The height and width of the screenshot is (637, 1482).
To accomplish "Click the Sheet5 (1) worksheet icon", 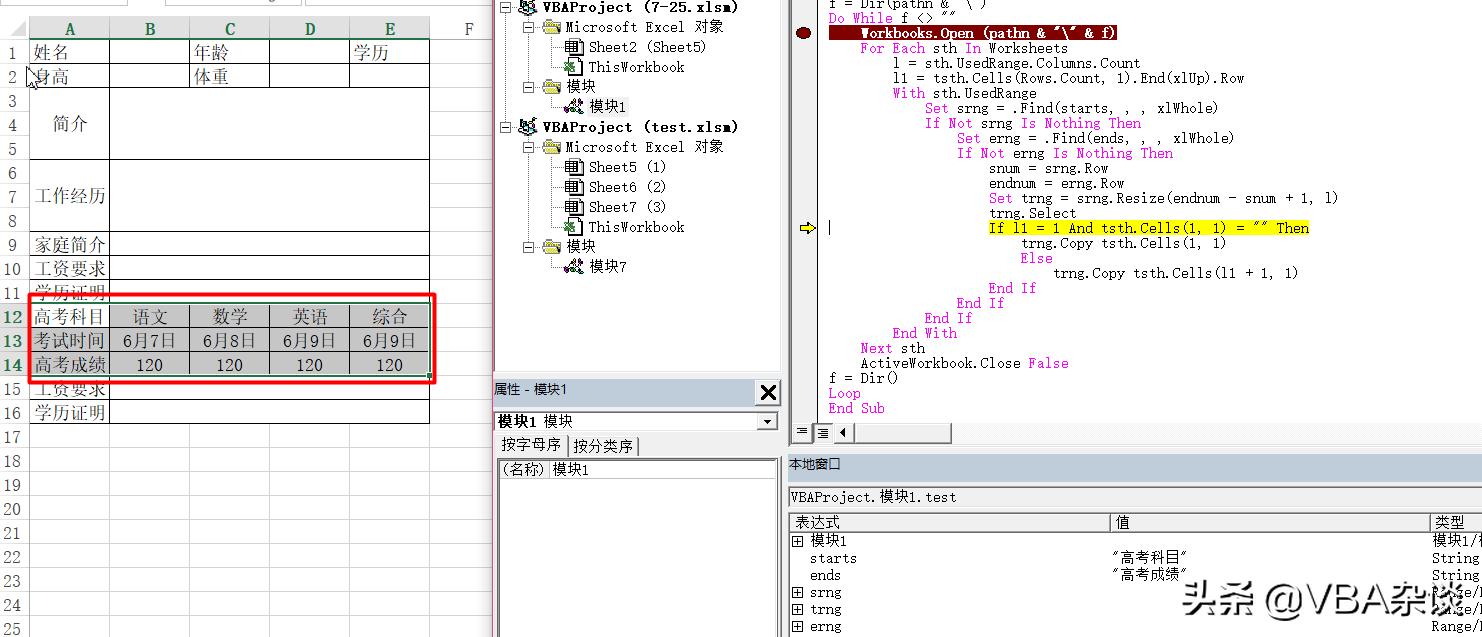I will [573, 167].
